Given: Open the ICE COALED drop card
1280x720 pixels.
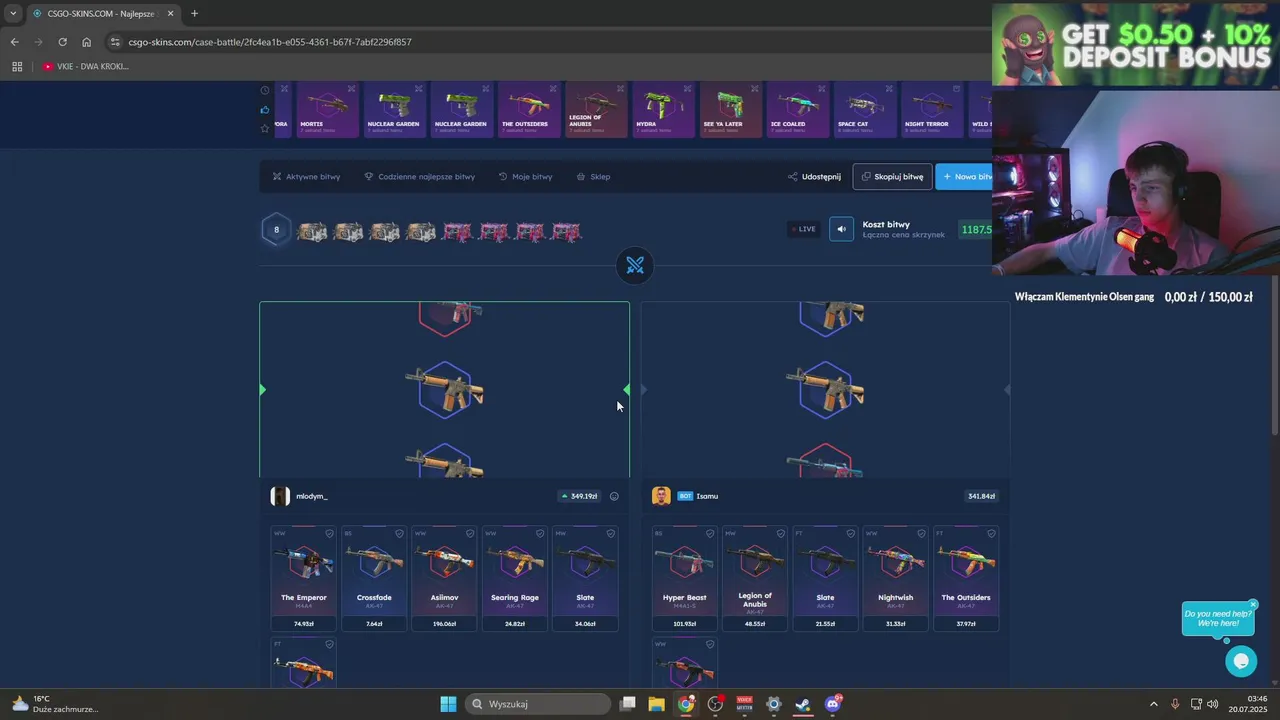Looking at the screenshot, I should pyautogui.click(x=797, y=109).
